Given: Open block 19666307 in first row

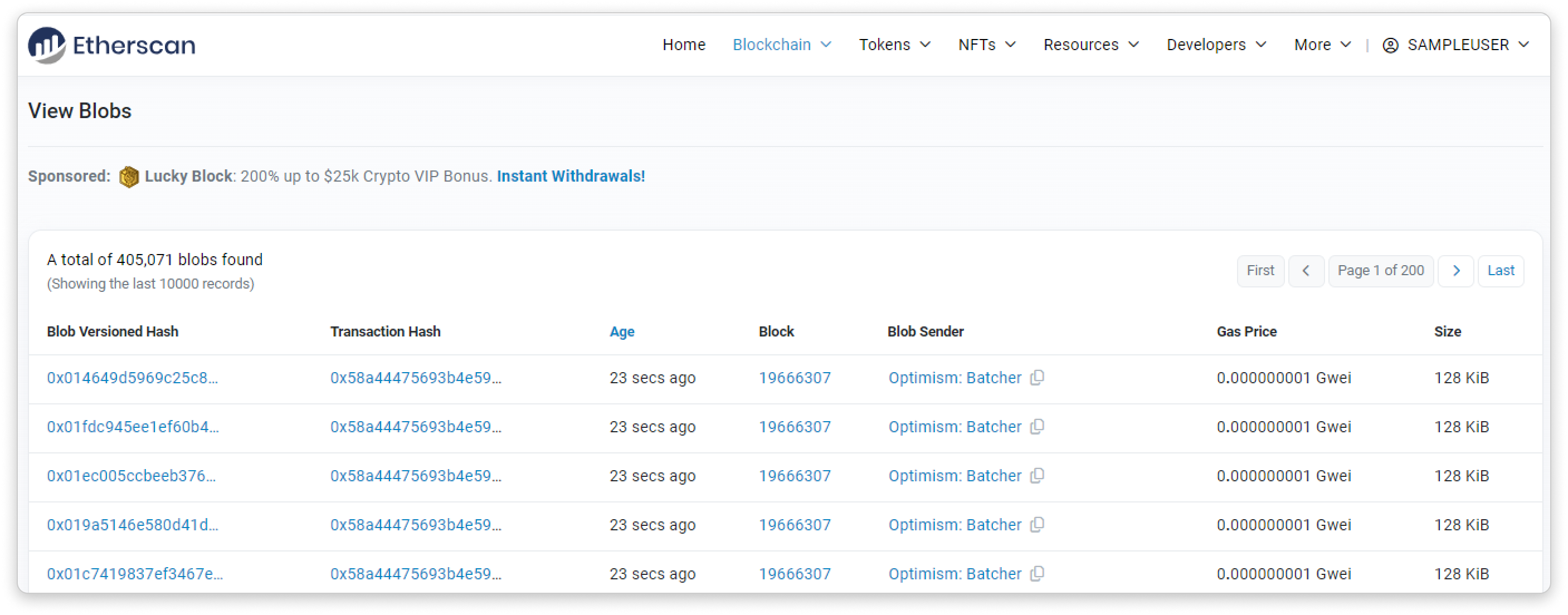Looking at the screenshot, I should [x=795, y=378].
